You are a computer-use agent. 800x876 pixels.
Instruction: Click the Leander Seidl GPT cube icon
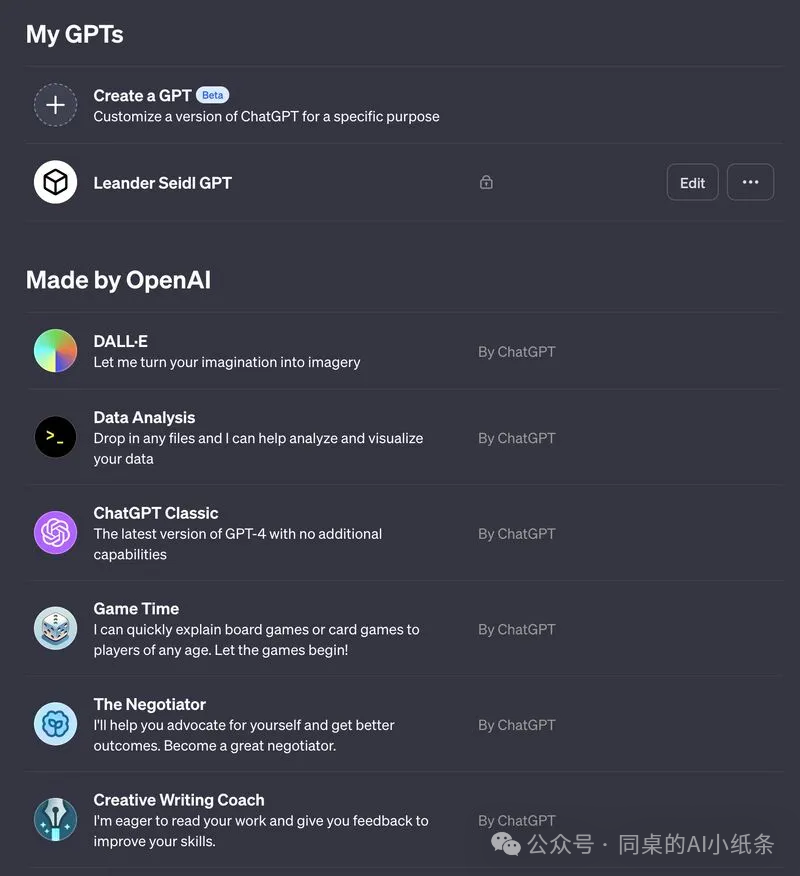coord(56,182)
